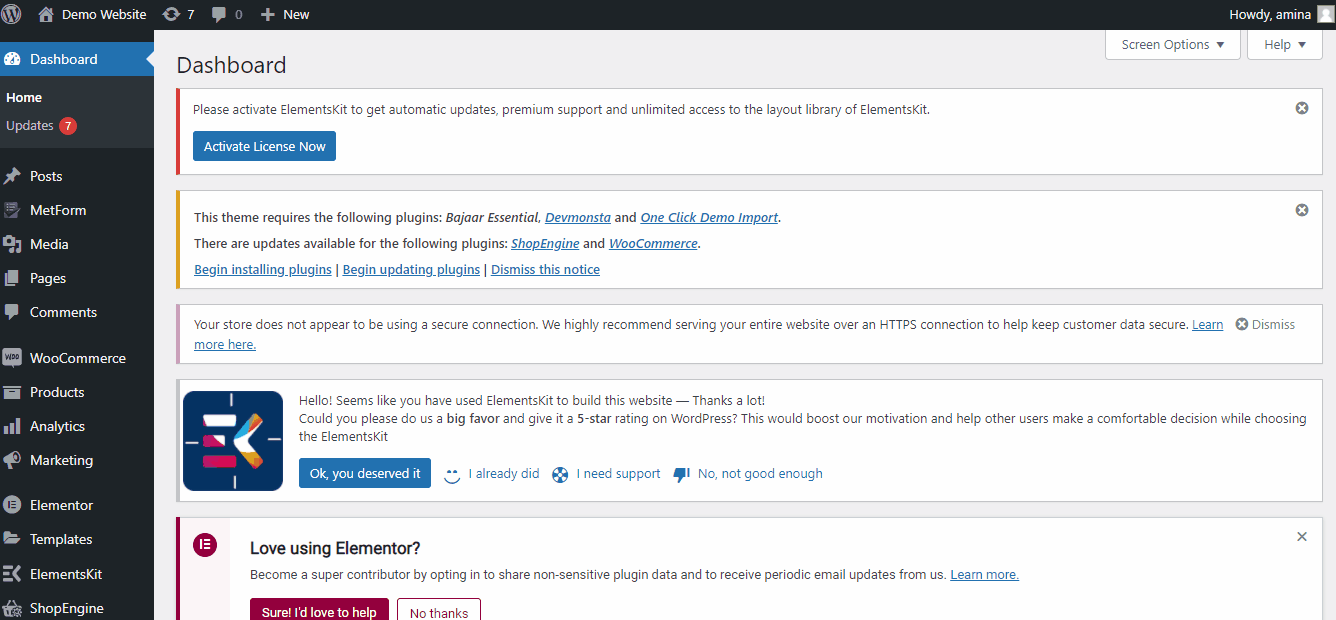
Task: Click Activate License Now button
Action: pyautogui.click(x=265, y=146)
